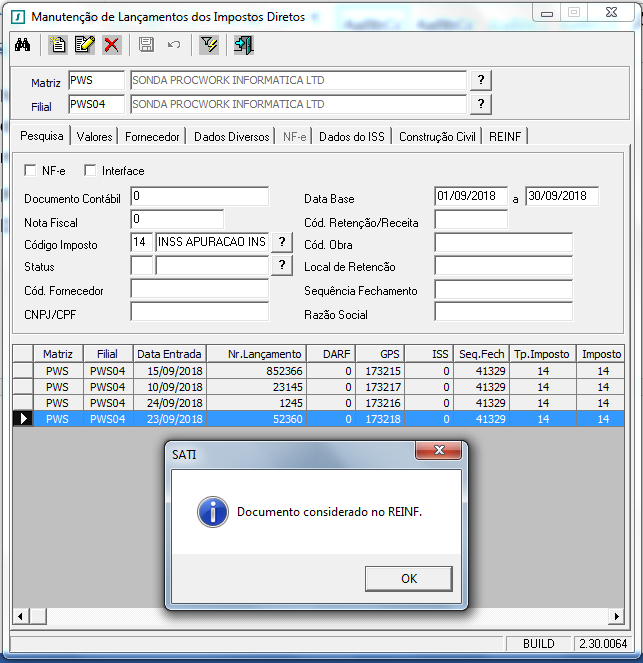Click the Sequência Fechamento input field

[x=503, y=289]
